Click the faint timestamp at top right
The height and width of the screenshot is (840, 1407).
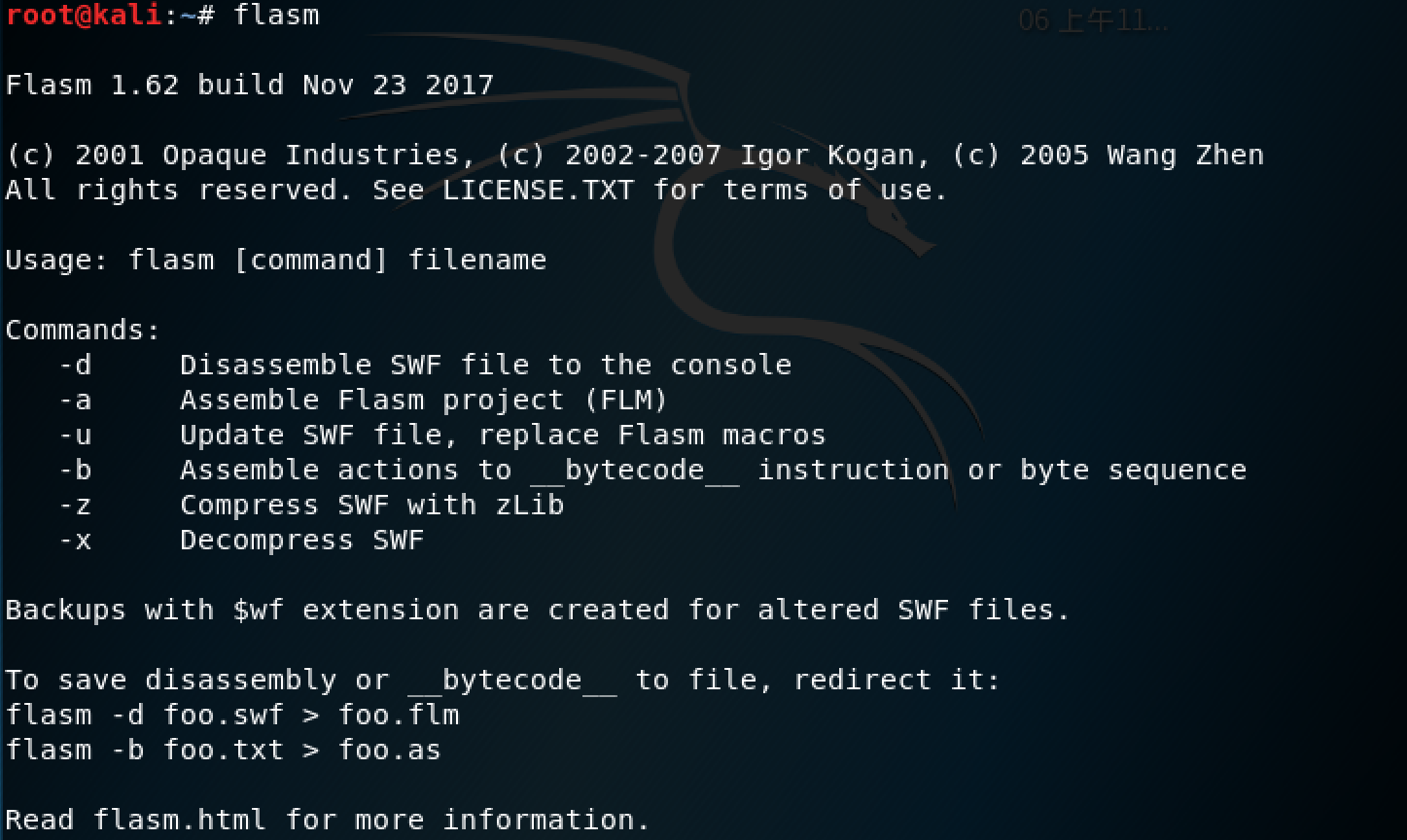click(1093, 21)
